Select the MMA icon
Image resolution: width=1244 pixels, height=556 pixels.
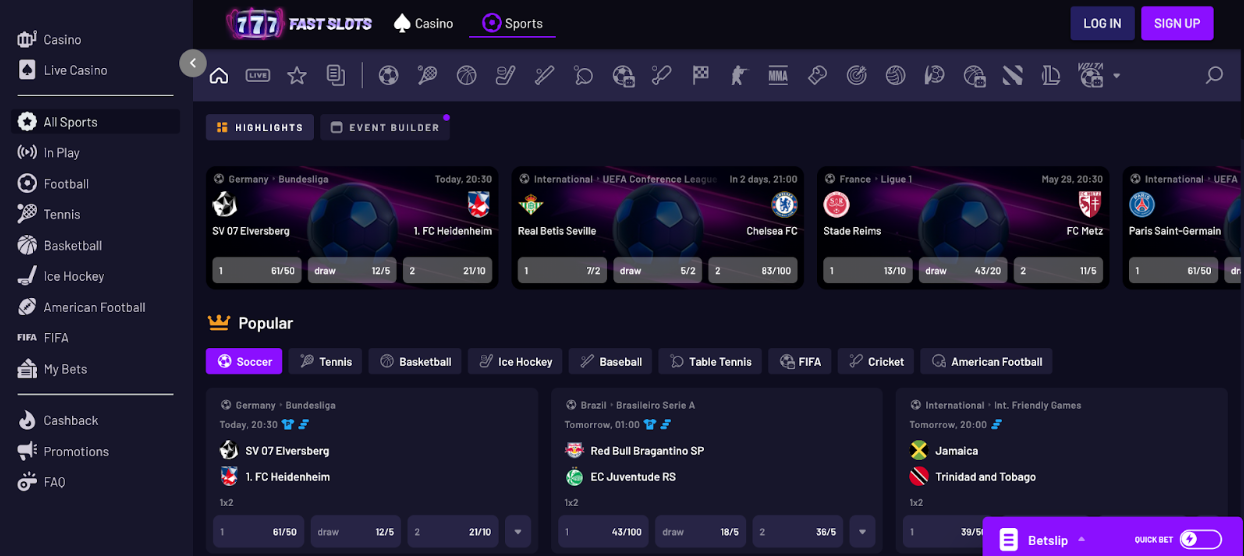click(778, 75)
